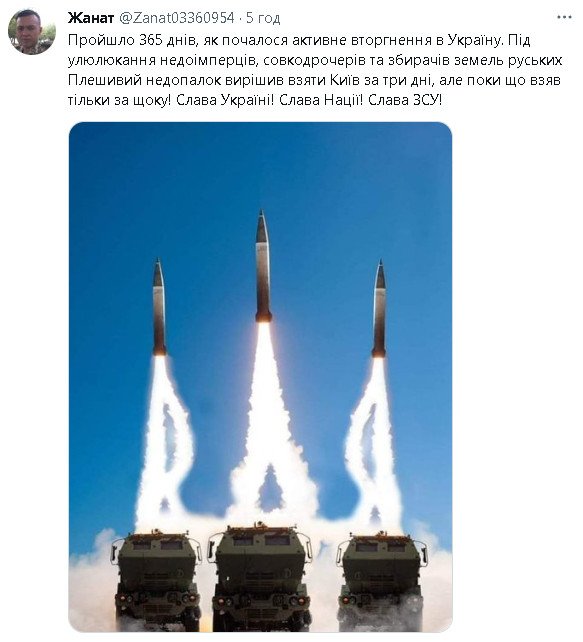Viewport: 583px width, 642px height.
Task: Select the left HIMARS launcher truck
Action: coord(156,581)
